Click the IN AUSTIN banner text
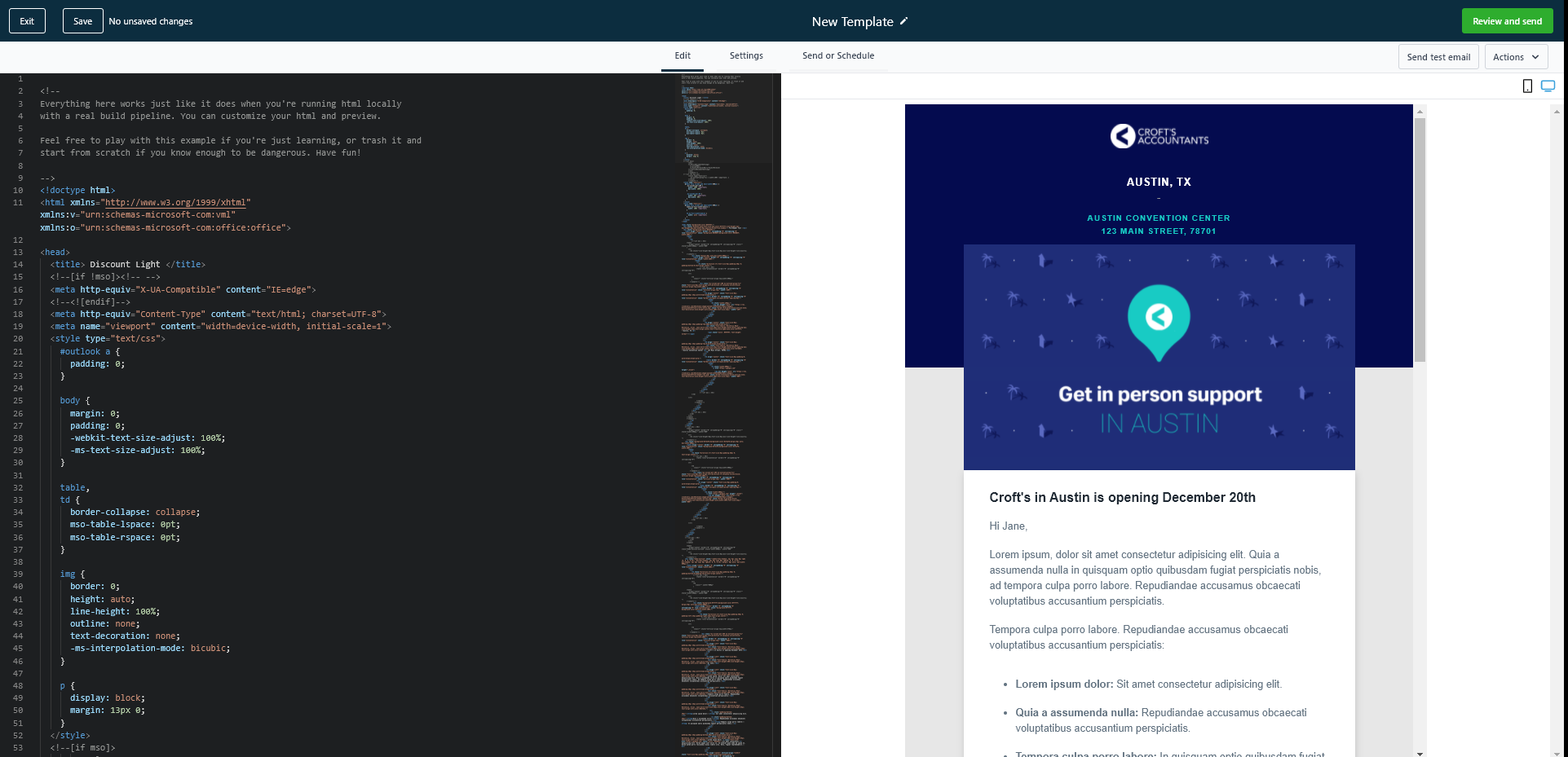Viewport: 1568px width, 757px height. tap(1159, 424)
